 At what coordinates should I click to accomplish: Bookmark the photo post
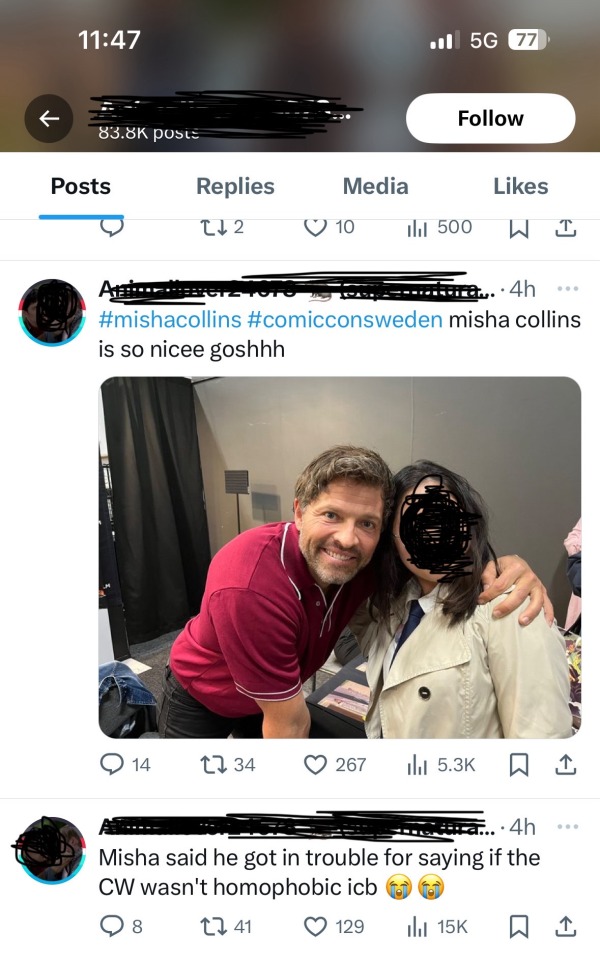click(x=519, y=765)
